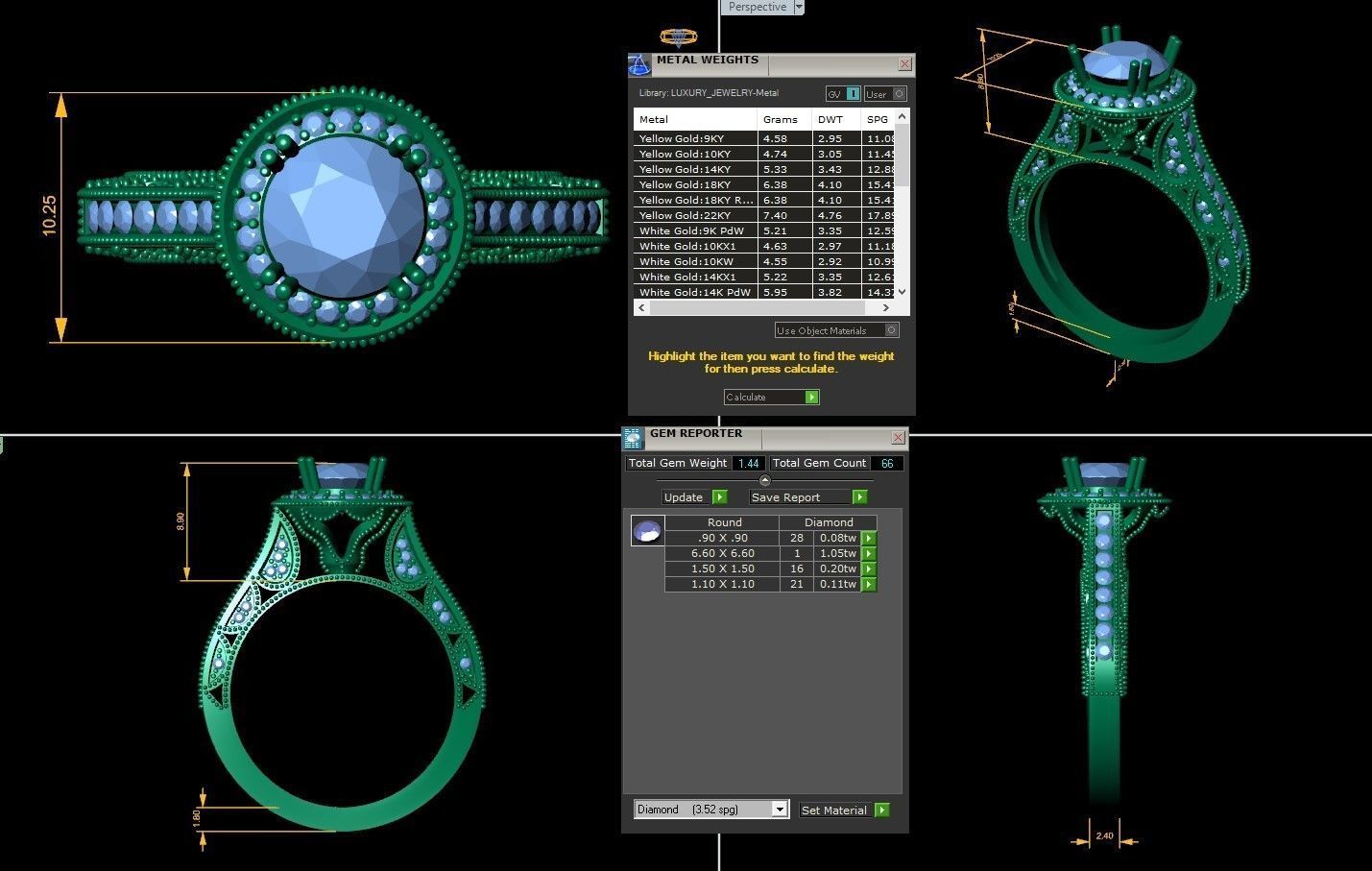Click the Total Gem Weight value 1.44
The width and height of the screenshot is (1372, 871).
point(748,463)
